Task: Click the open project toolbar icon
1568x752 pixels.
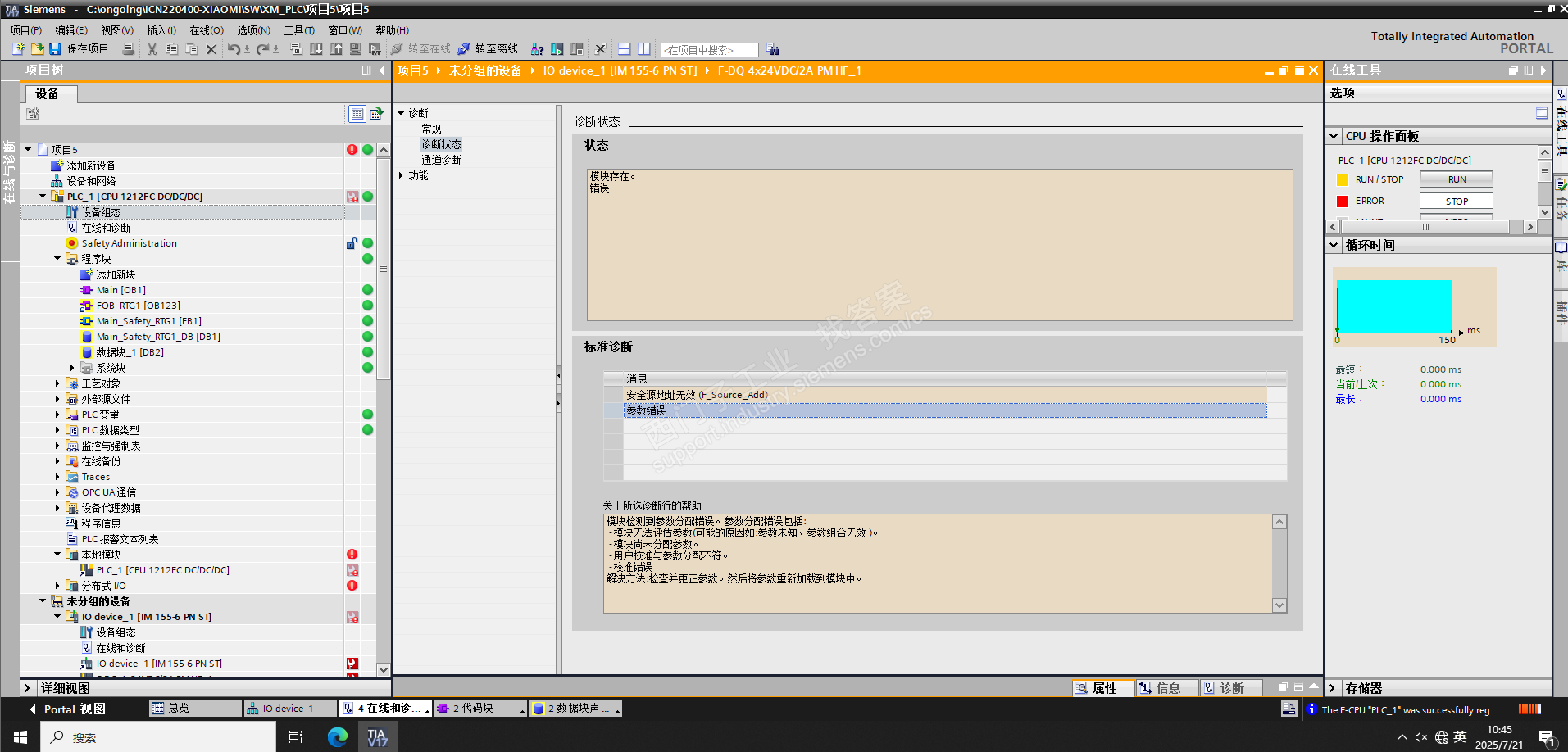Action: (37, 49)
